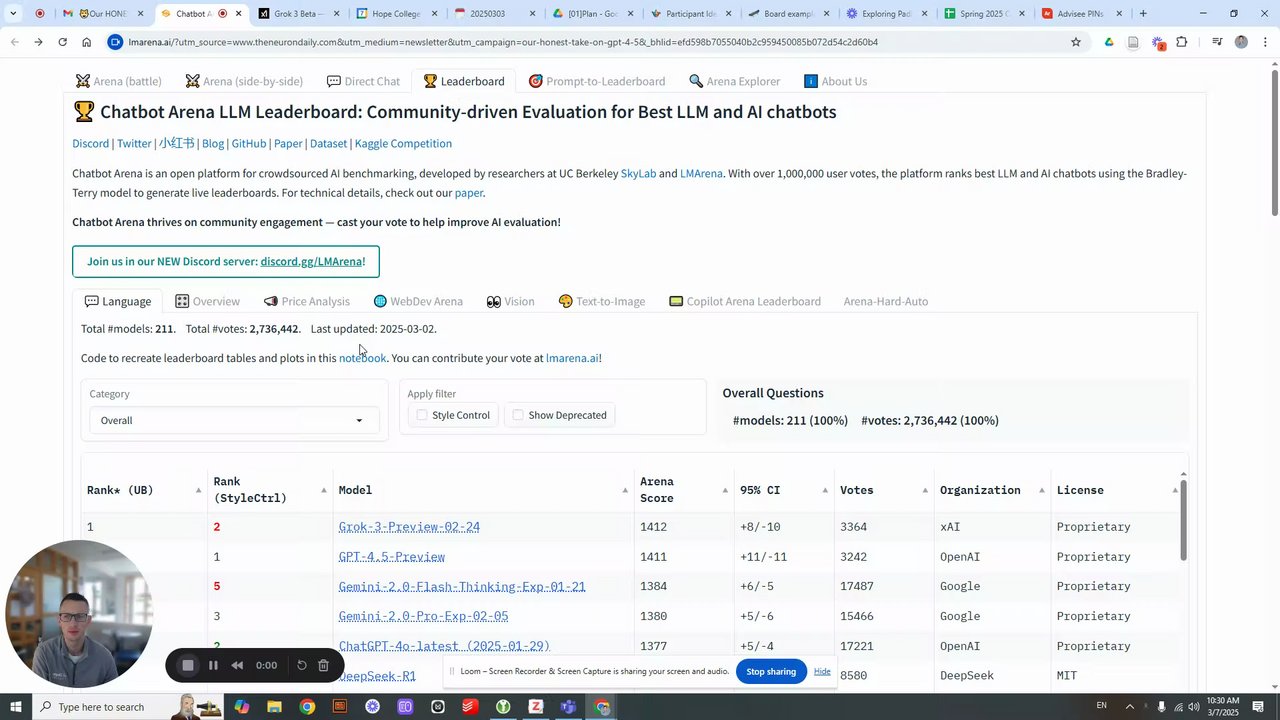Select the Vision leaderboard tab
The image size is (1280, 720).
(510, 301)
